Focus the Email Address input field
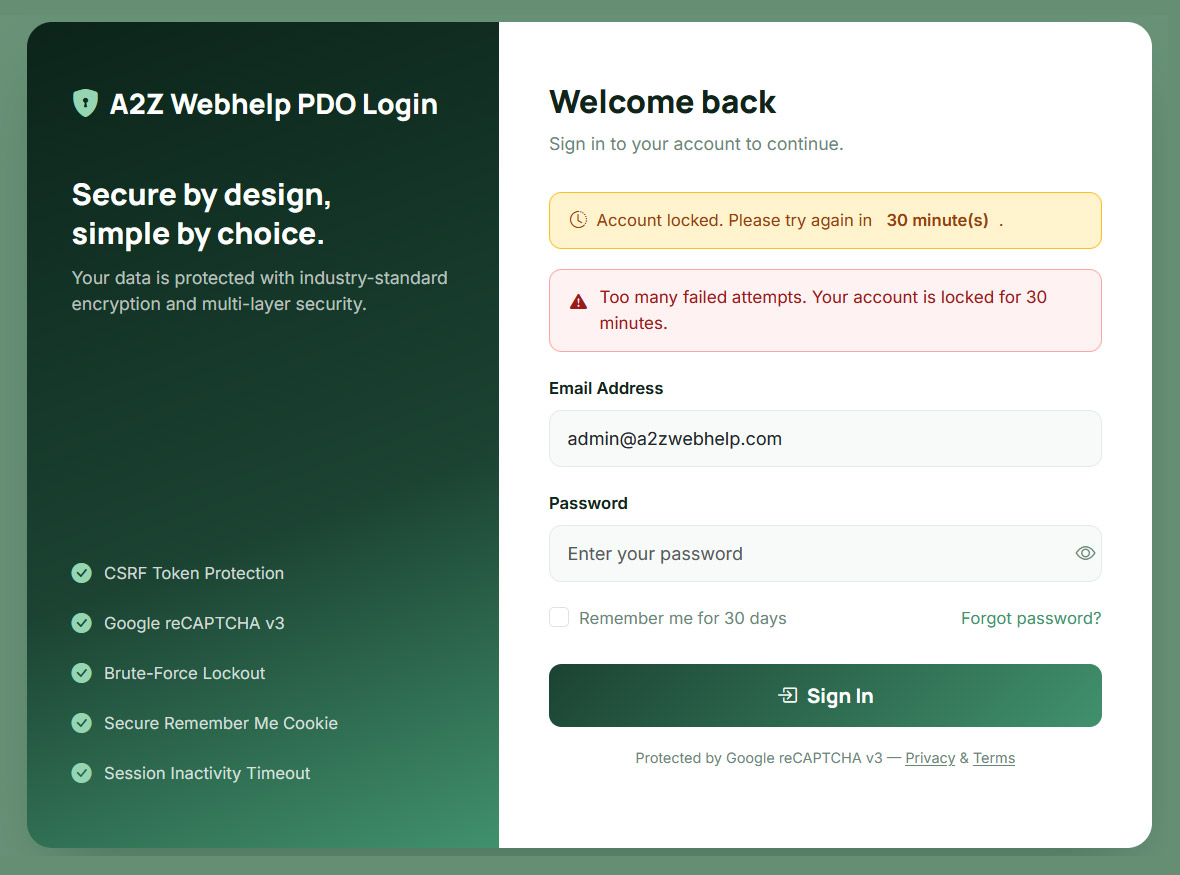The width and height of the screenshot is (1180, 875). click(x=825, y=439)
